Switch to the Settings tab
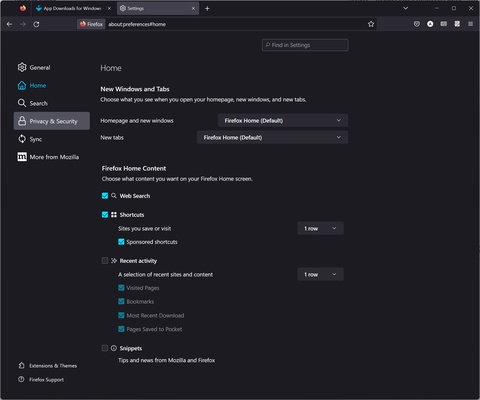This screenshot has width=480, height=400. pos(158,8)
